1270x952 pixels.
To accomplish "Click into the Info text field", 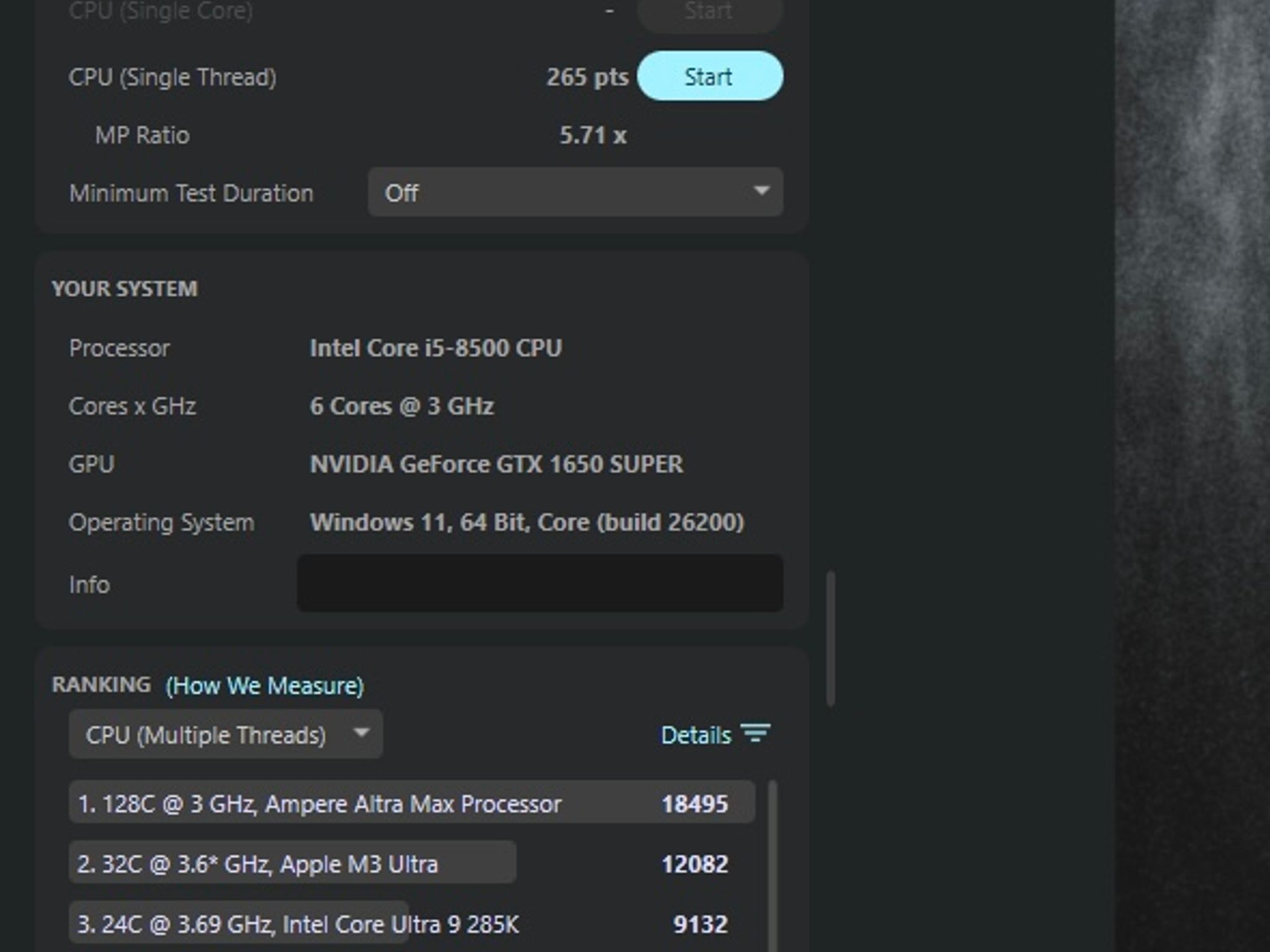I will [x=540, y=583].
